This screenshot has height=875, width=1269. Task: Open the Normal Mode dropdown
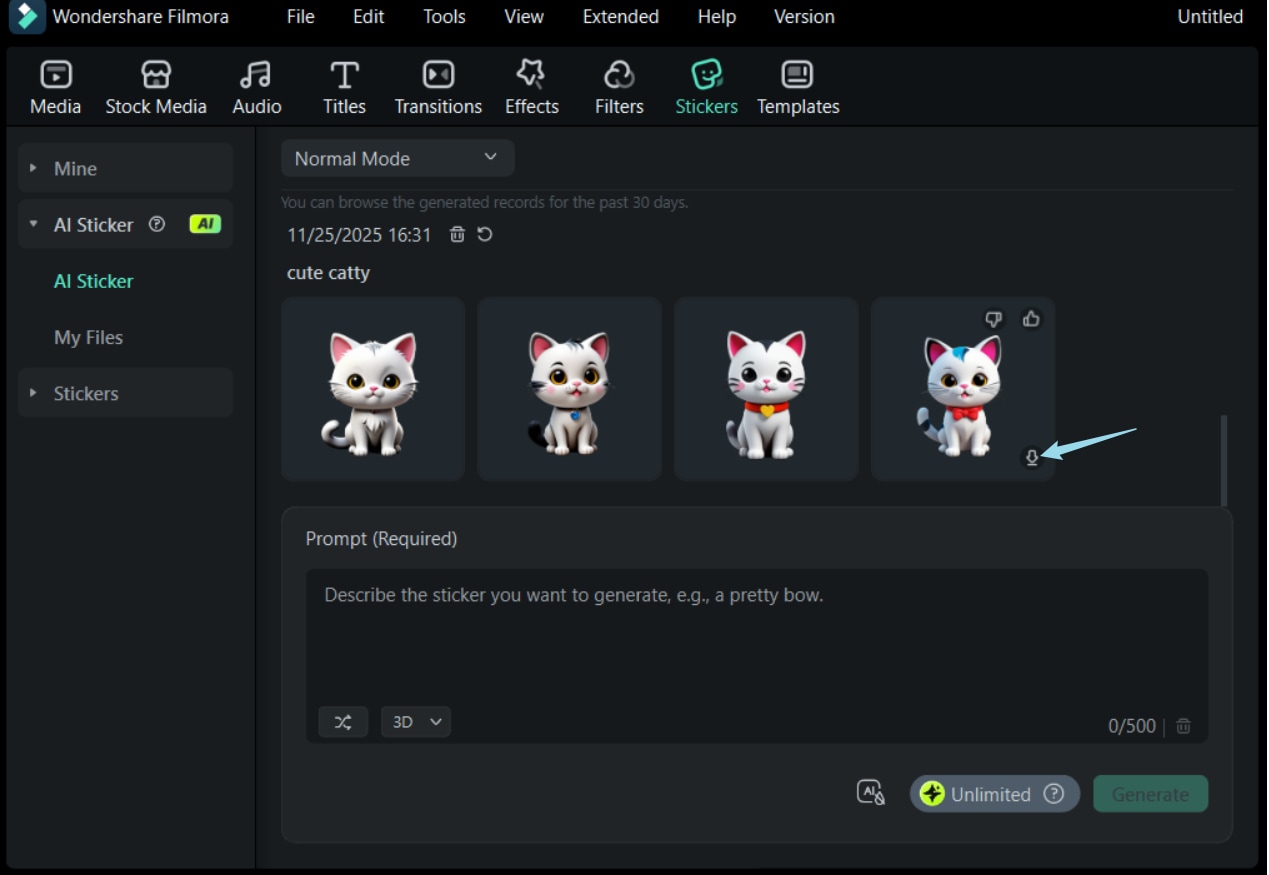pos(397,158)
